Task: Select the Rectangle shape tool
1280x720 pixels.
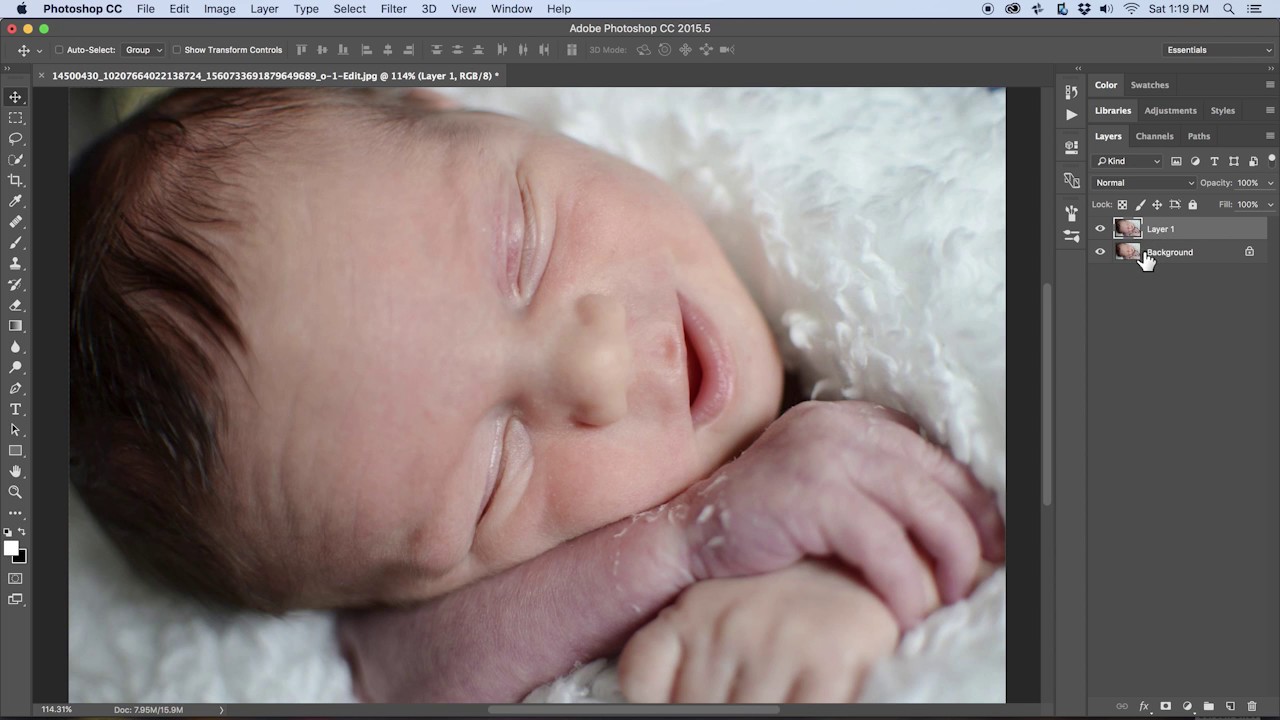Action: (15, 451)
